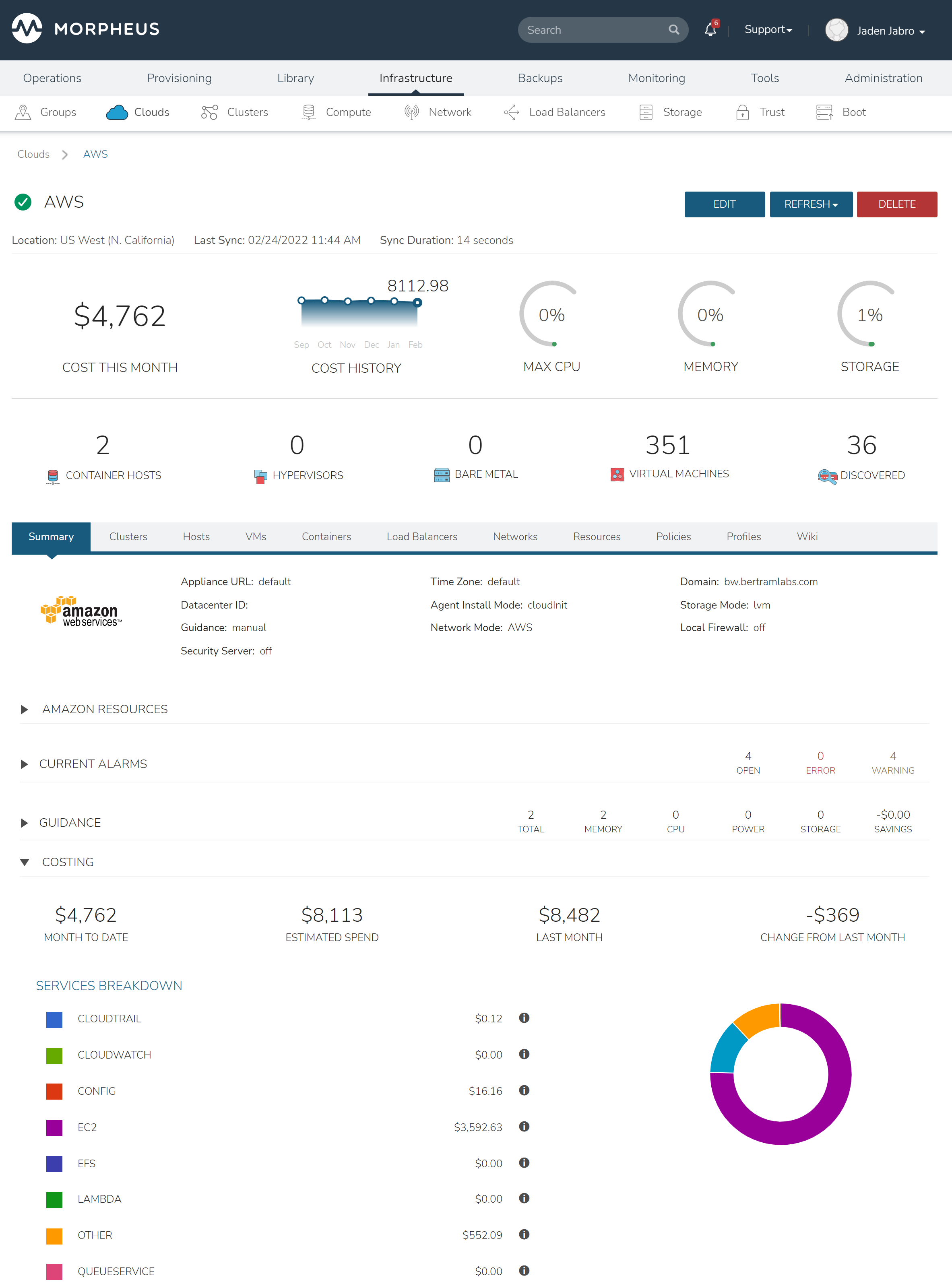Screen dimensions: 952x1288
Task: Select the Boot icon
Action: (x=825, y=112)
